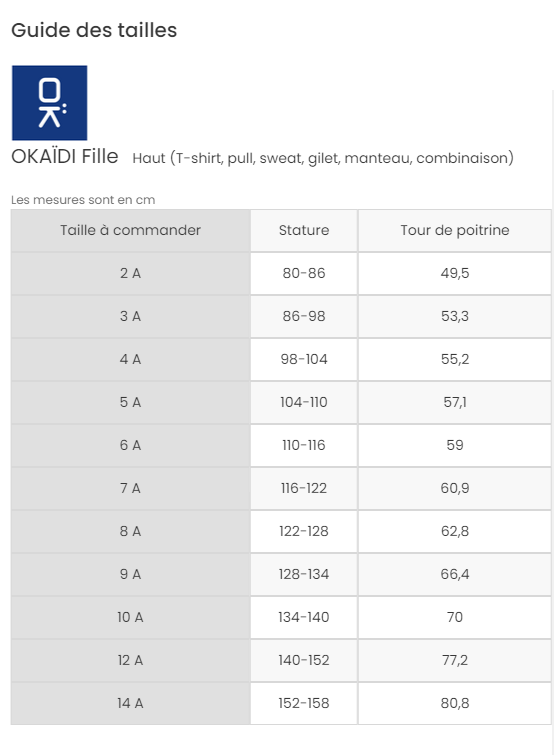Click the Haut (T-shirt, pull, sweat) subtitle
Screen dimensions: 554x755
point(323,158)
